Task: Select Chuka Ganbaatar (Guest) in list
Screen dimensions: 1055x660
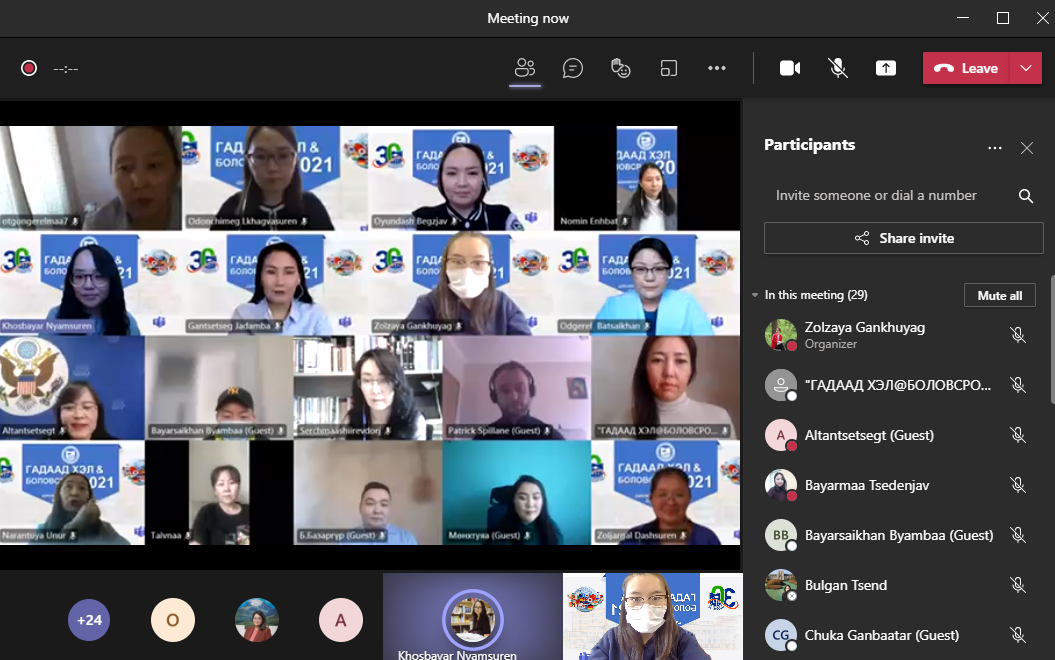Action: [900, 635]
